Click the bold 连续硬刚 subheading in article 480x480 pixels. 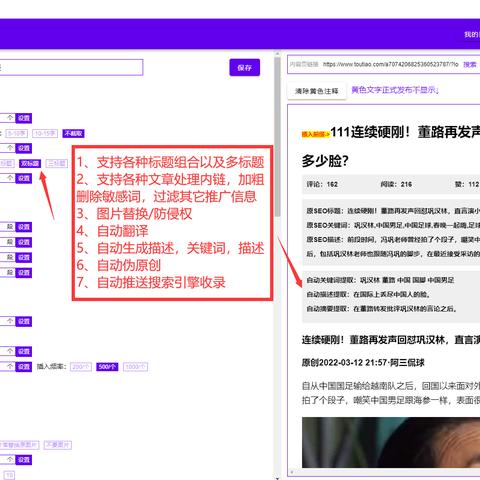391,340
